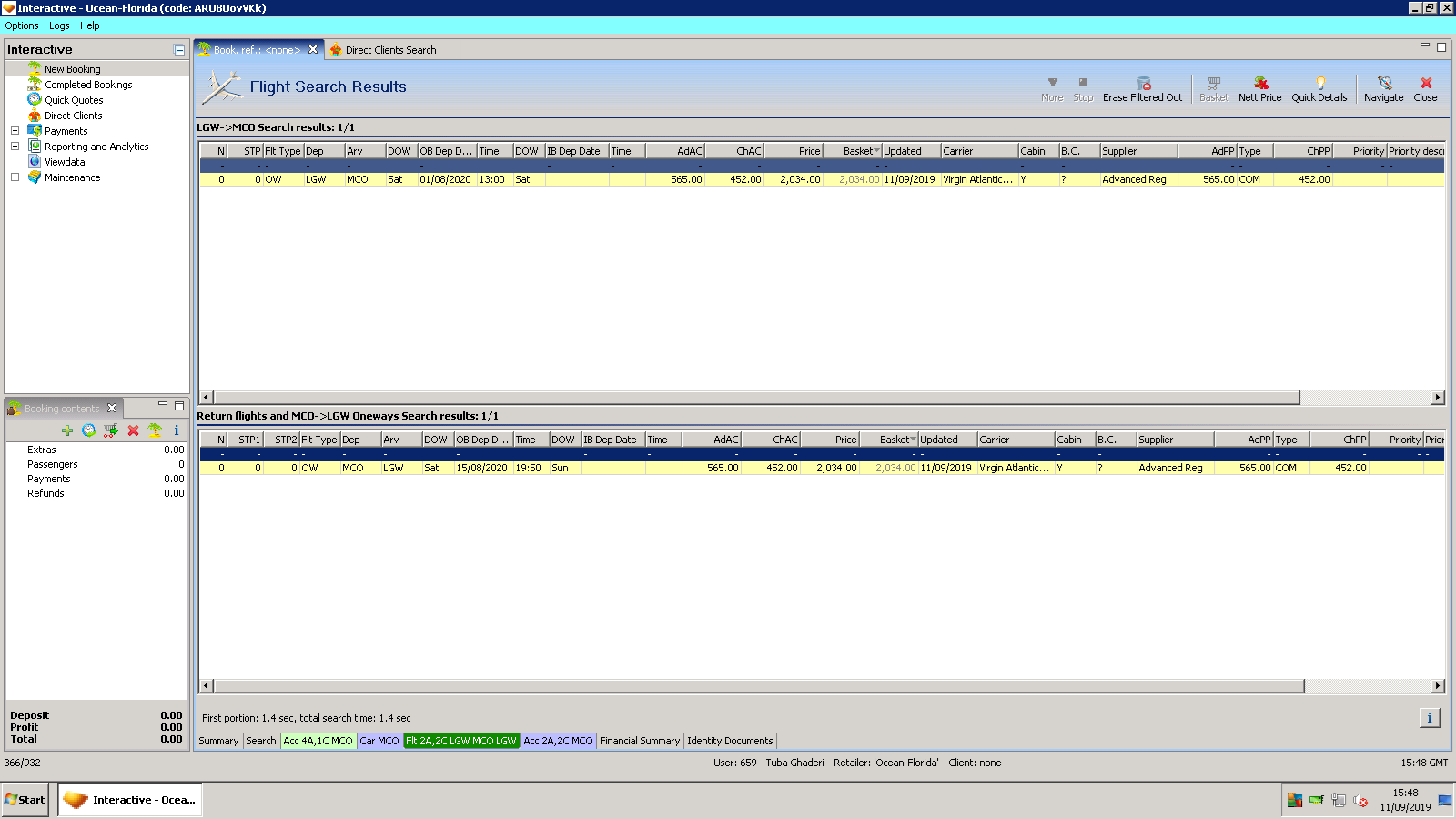Switch to the Book. ref. none tab
This screenshot has width=1456, height=819.
pos(257,50)
